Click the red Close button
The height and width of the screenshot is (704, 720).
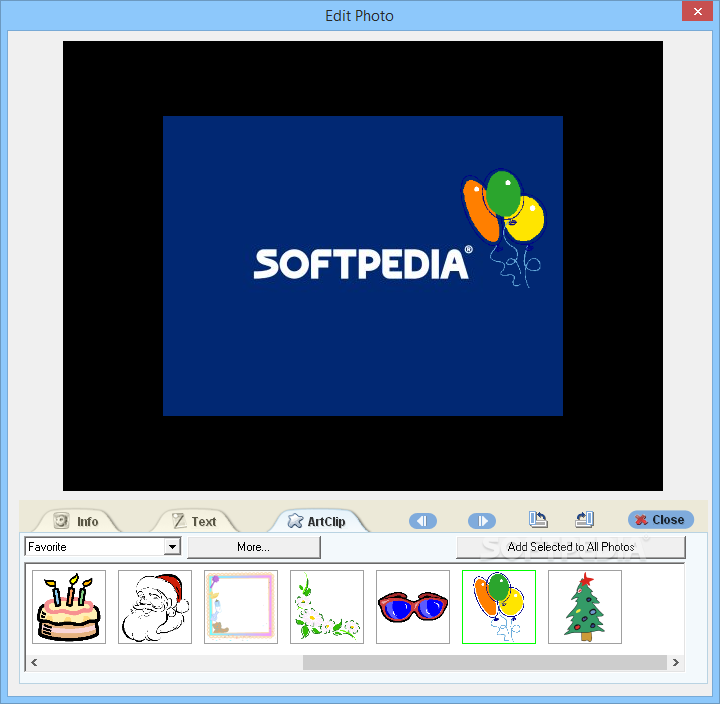[660, 520]
